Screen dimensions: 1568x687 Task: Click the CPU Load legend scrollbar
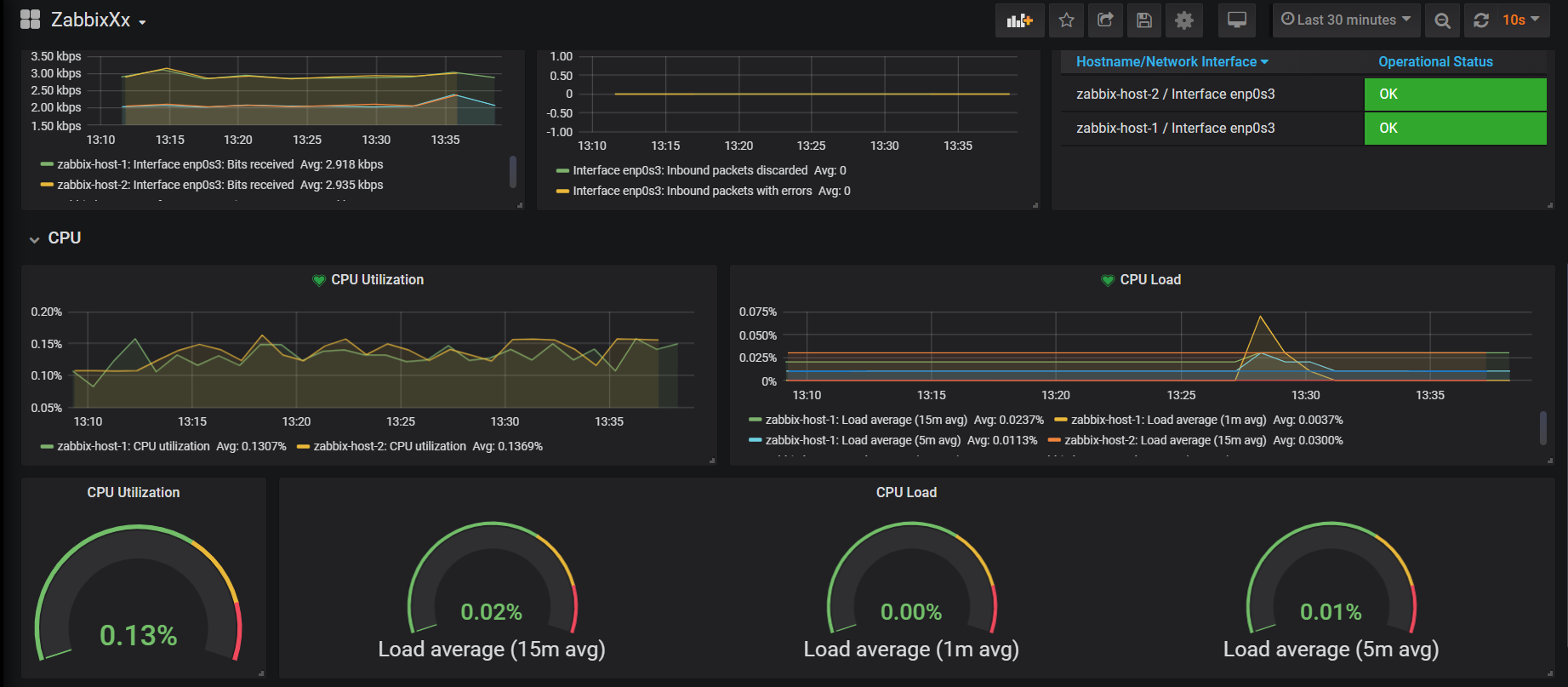(x=1542, y=427)
